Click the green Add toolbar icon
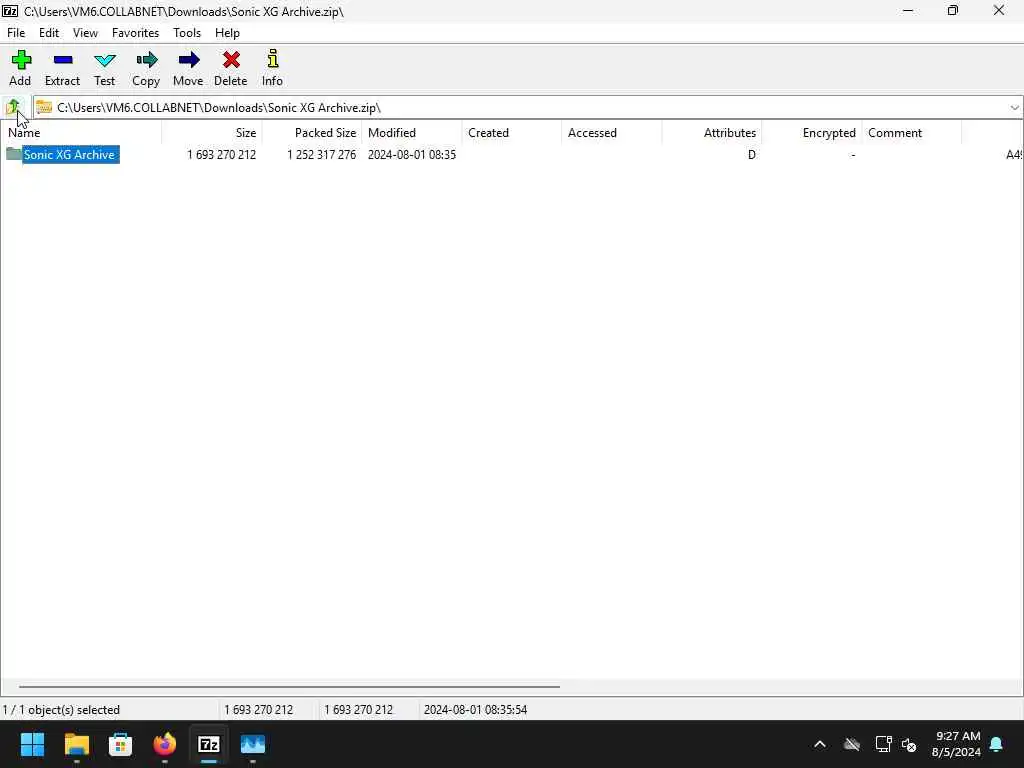The height and width of the screenshot is (768, 1024). [21, 60]
